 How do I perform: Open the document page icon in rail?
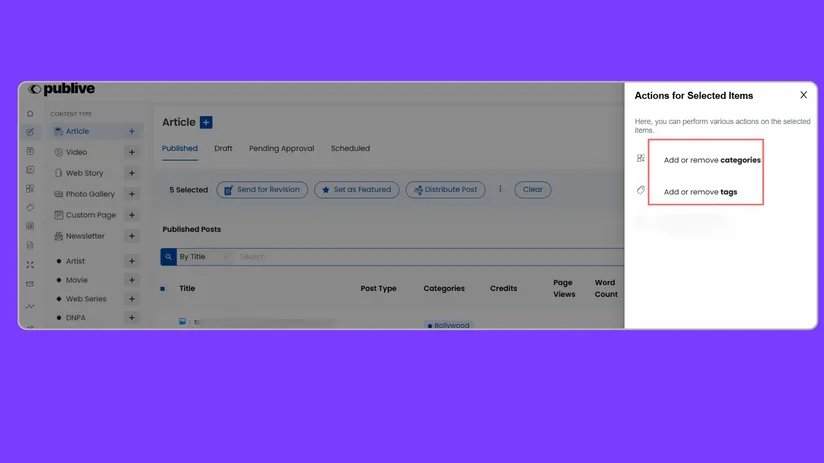[30, 245]
